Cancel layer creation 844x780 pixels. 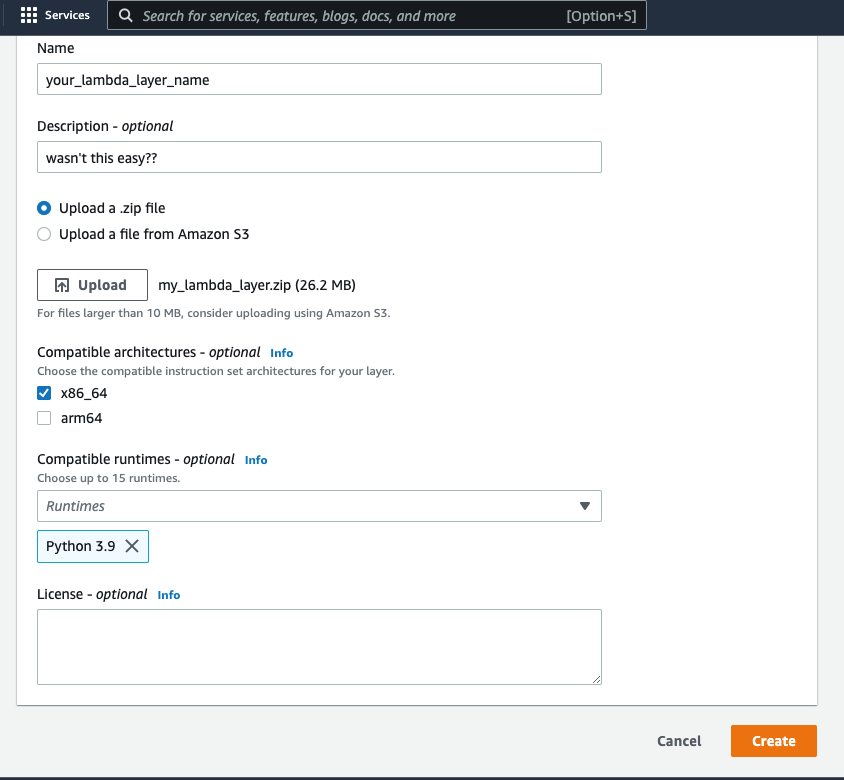pos(679,741)
